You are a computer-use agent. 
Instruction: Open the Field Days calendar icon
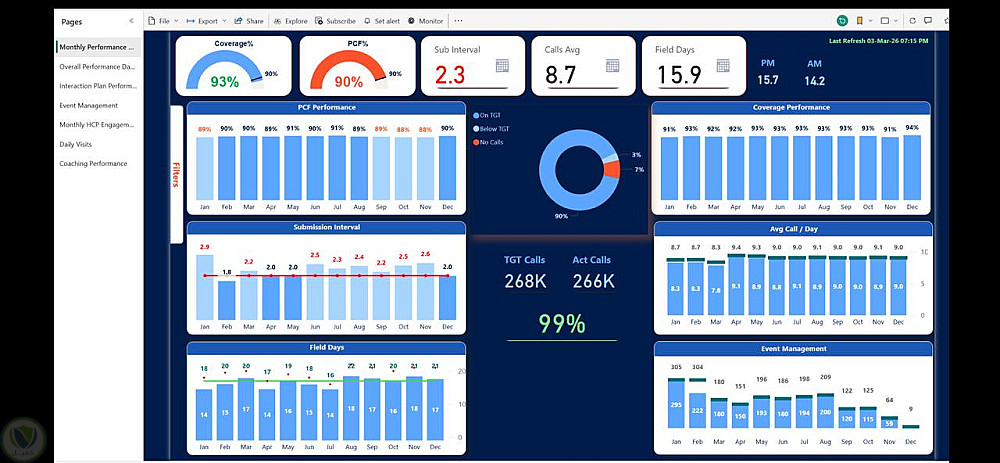click(x=723, y=66)
